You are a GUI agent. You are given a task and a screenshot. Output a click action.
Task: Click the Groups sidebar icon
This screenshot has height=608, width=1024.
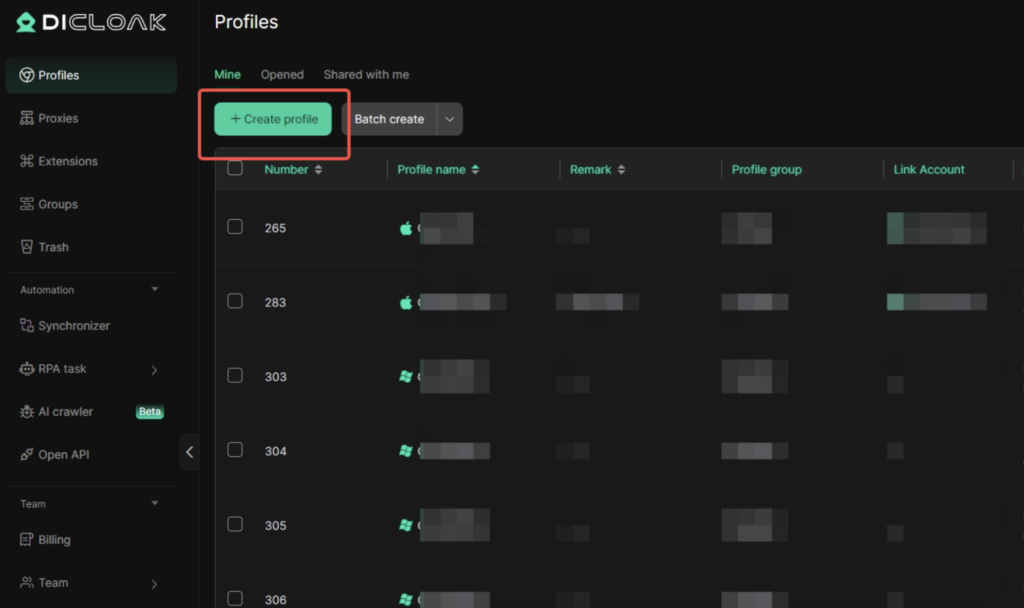click(27, 204)
